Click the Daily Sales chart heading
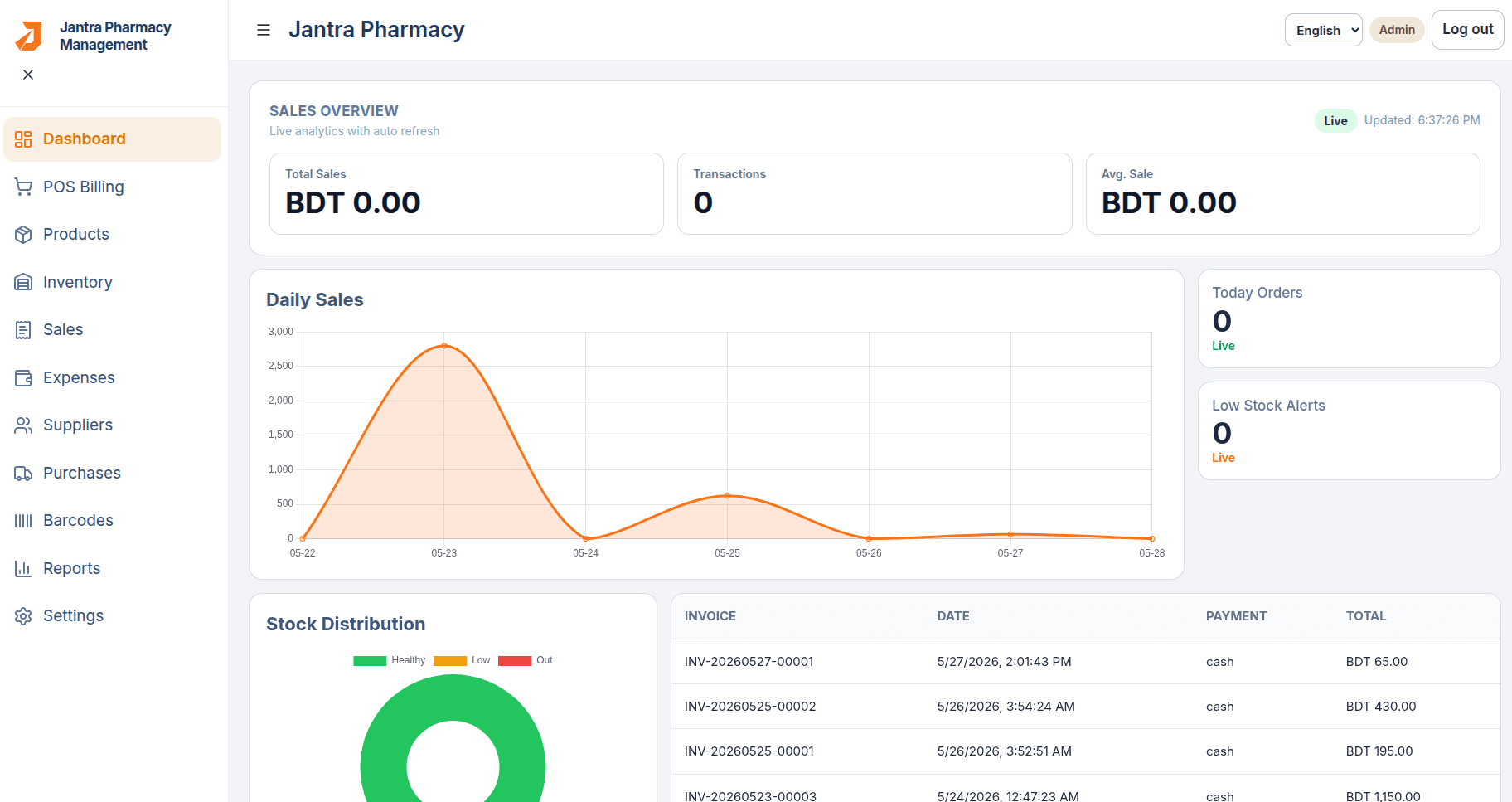Screen dimensions: 1512x802 pyautogui.click(x=315, y=300)
